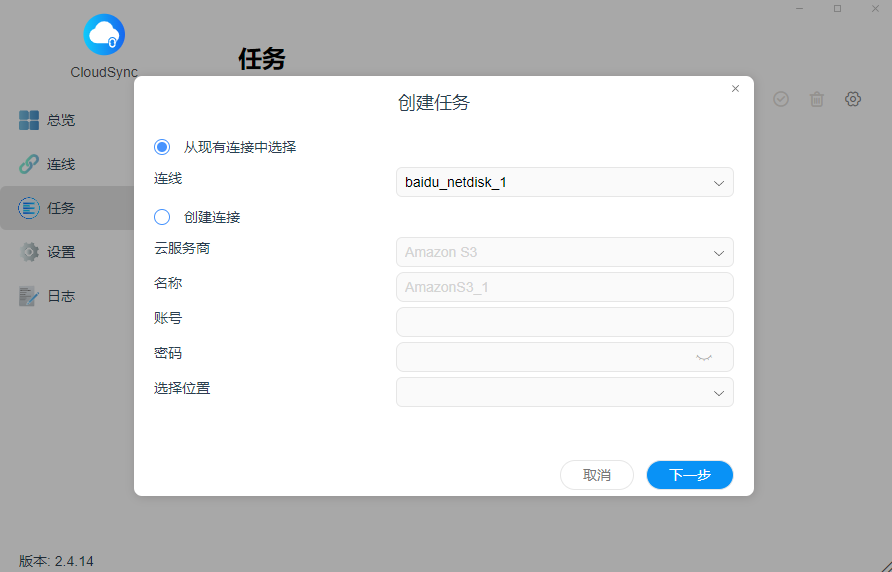Screen dimensions: 892x572
Task: Click the 连线 link chain icon
Action: (29, 164)
